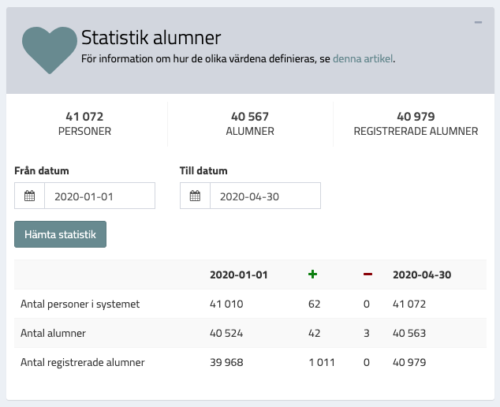The width and height of the screenshot is (500, 407).
Task: Click the 'Antal alumner' row label
Action: (53, 333)
